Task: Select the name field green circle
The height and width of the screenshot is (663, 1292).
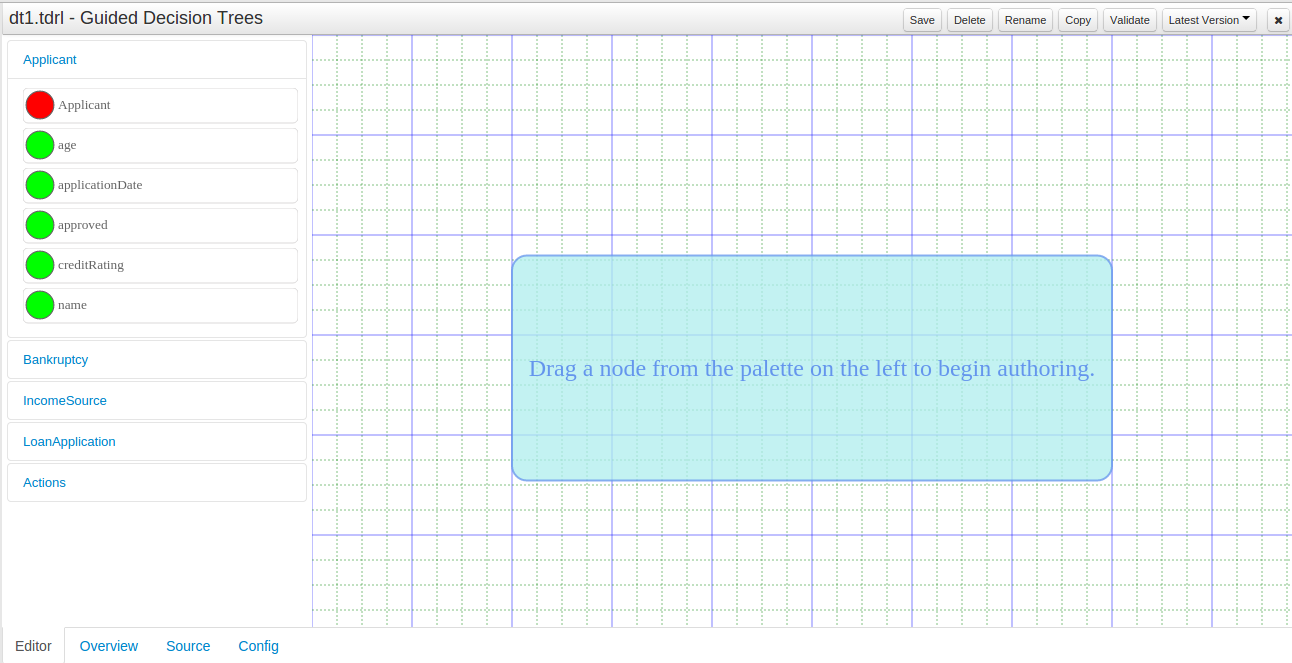Action: coord(40,305)
